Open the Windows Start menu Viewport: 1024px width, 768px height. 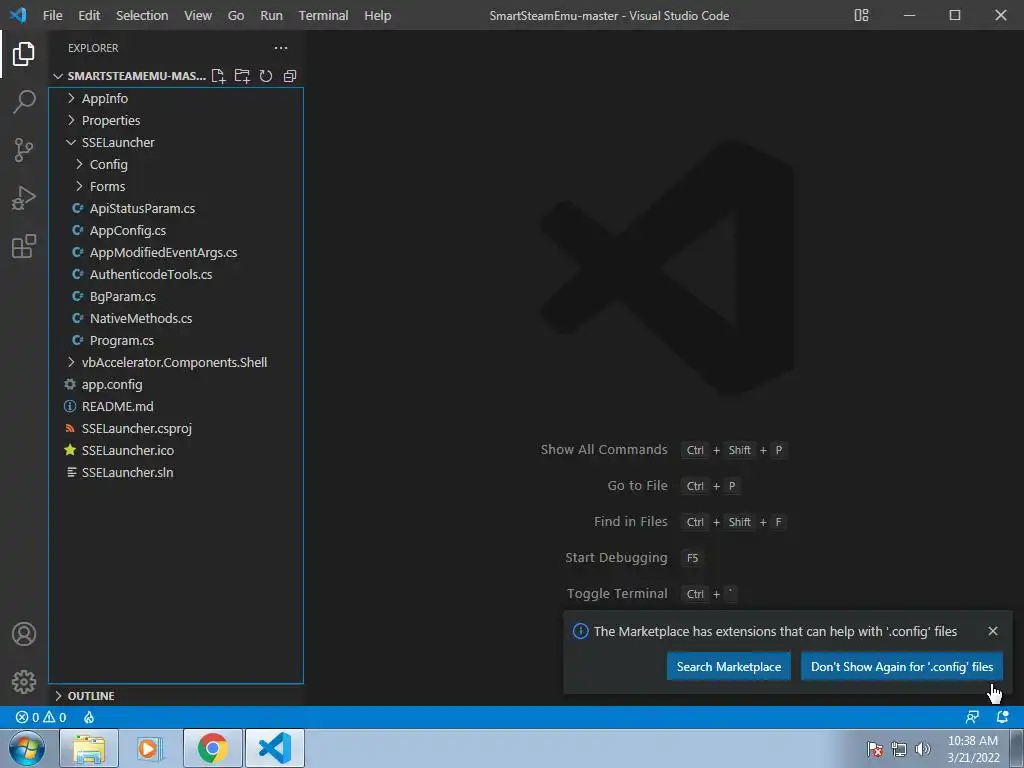click(x=27, y=748)
